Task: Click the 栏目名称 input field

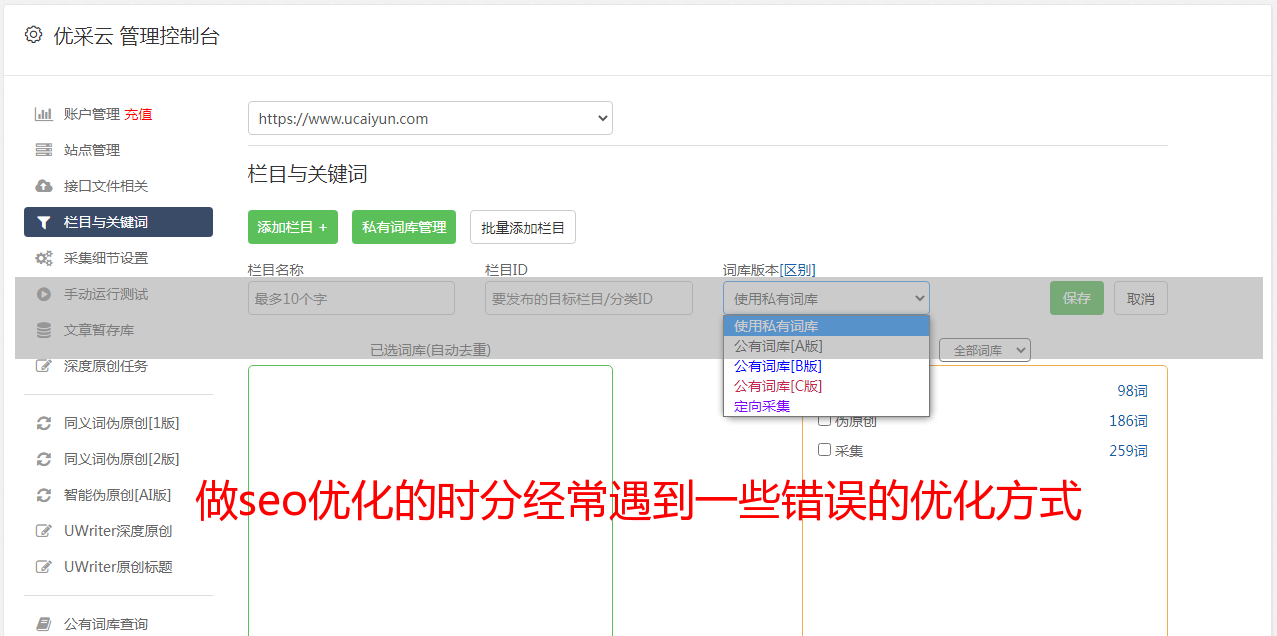Action: tap(351, 298)
